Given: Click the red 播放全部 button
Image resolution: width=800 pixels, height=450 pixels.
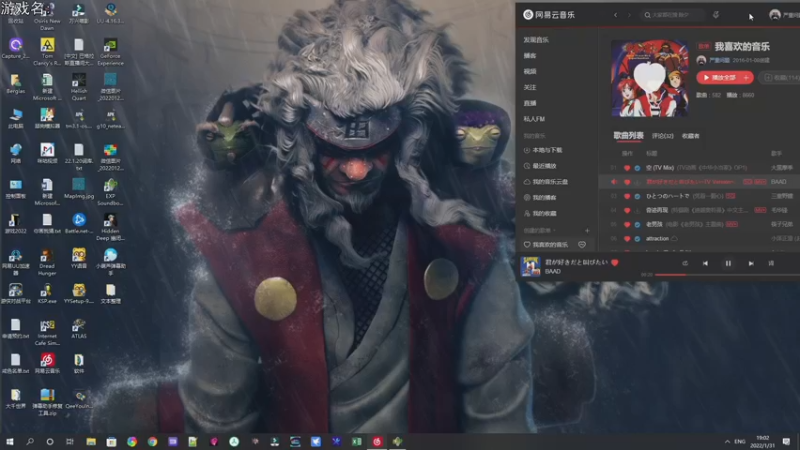Looking at the screenshot, I should point(719,78).
